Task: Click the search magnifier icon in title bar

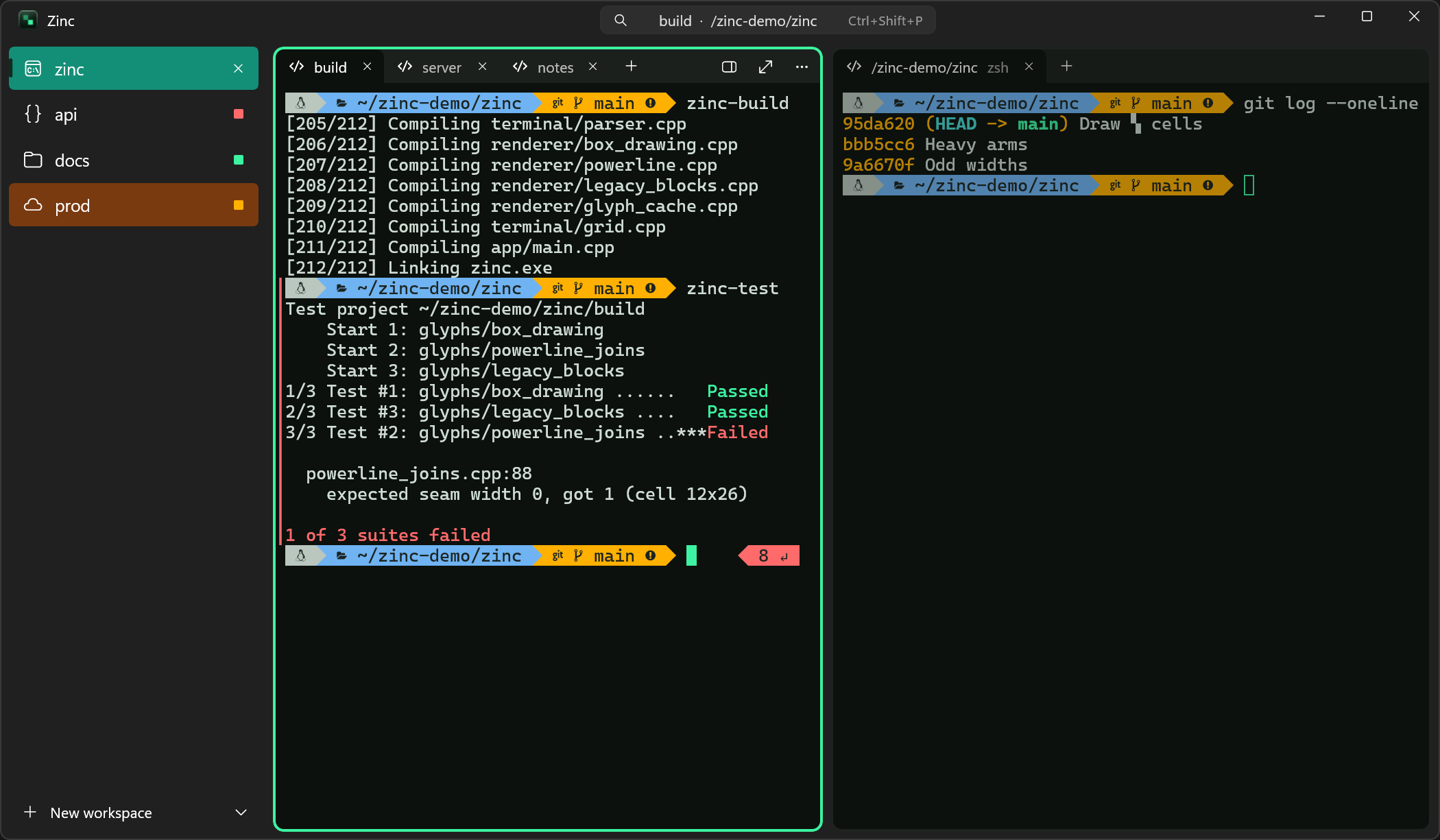Action: [621, 21]
